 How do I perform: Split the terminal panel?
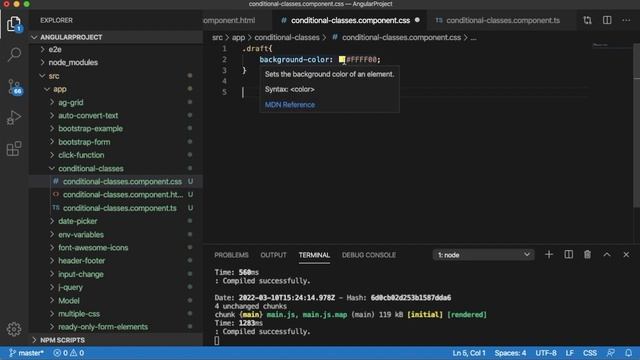568,255
